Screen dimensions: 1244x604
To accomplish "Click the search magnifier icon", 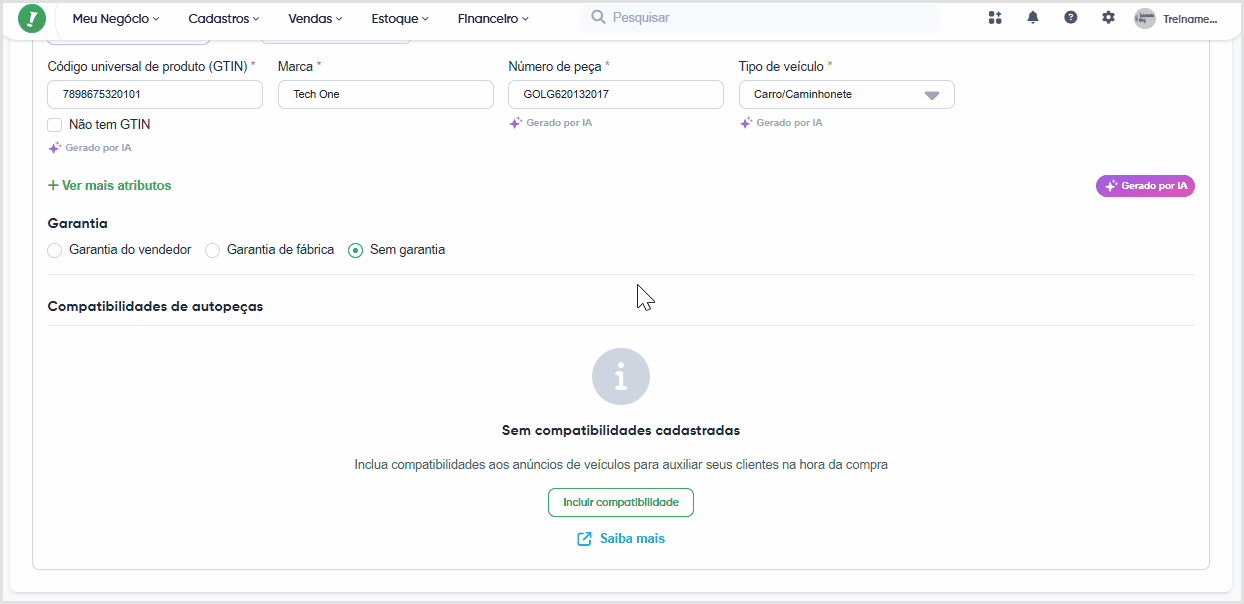I will pos(599,18).
